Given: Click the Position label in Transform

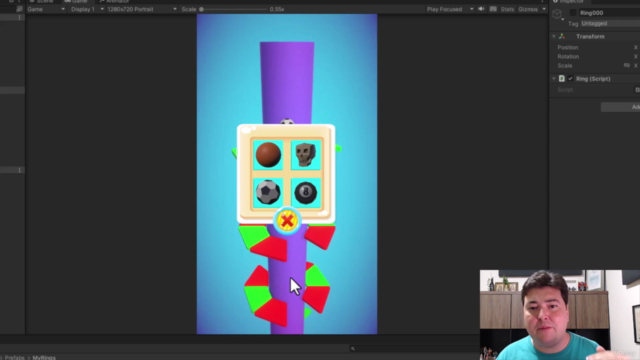Looking at the screenshot, I should [x=568, y=47].
